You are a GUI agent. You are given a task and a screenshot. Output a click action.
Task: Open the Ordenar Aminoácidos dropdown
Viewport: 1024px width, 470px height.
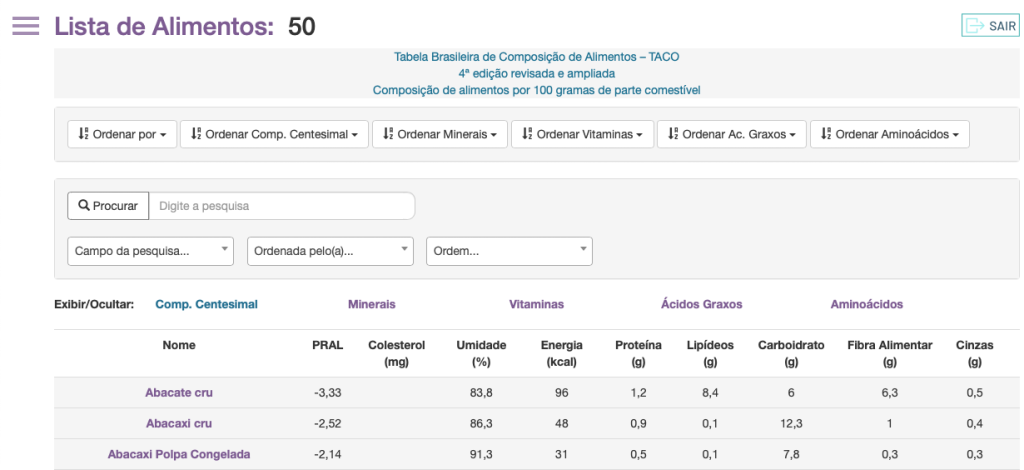click(890, 134)
